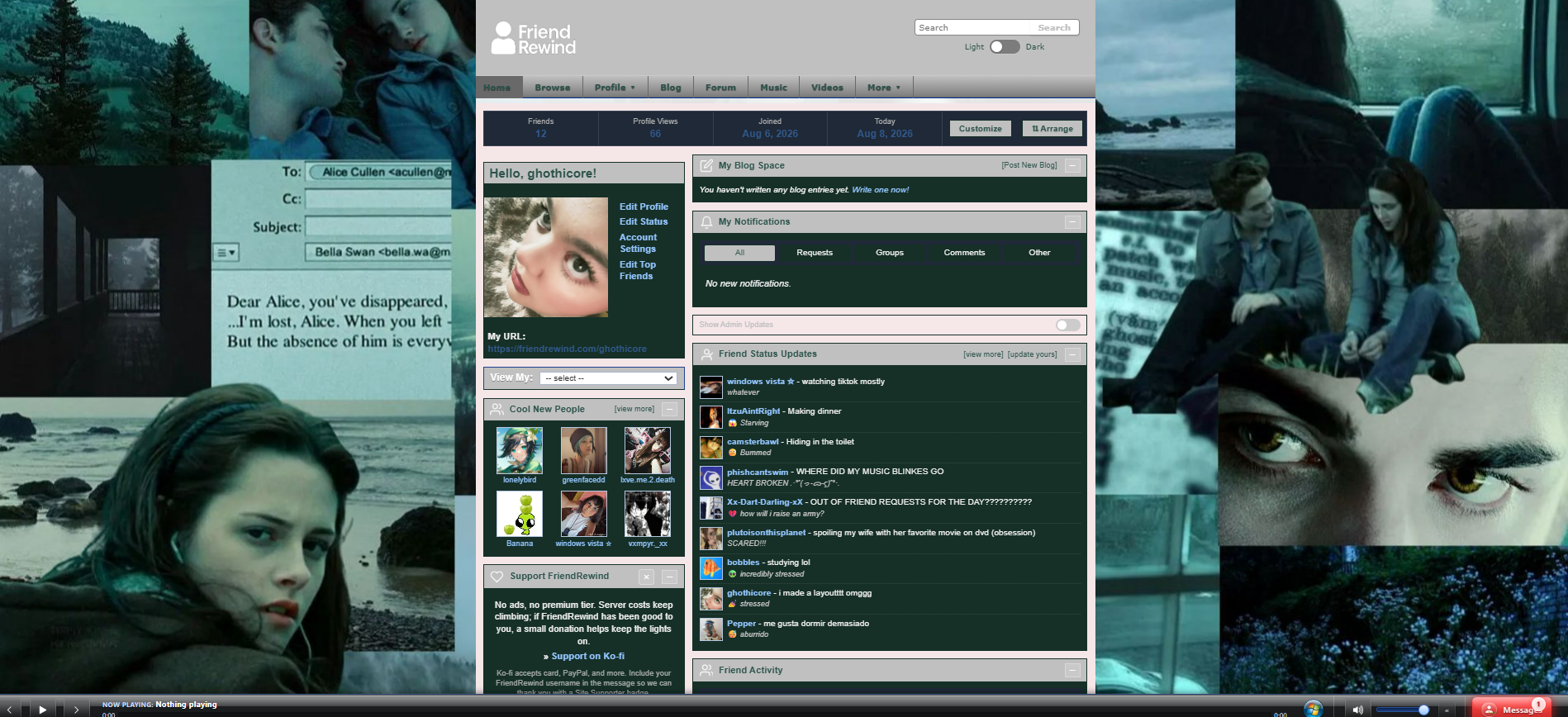Click the Windows orb icon in player bar
The image size is (1568, 717).
(1313, 709)
